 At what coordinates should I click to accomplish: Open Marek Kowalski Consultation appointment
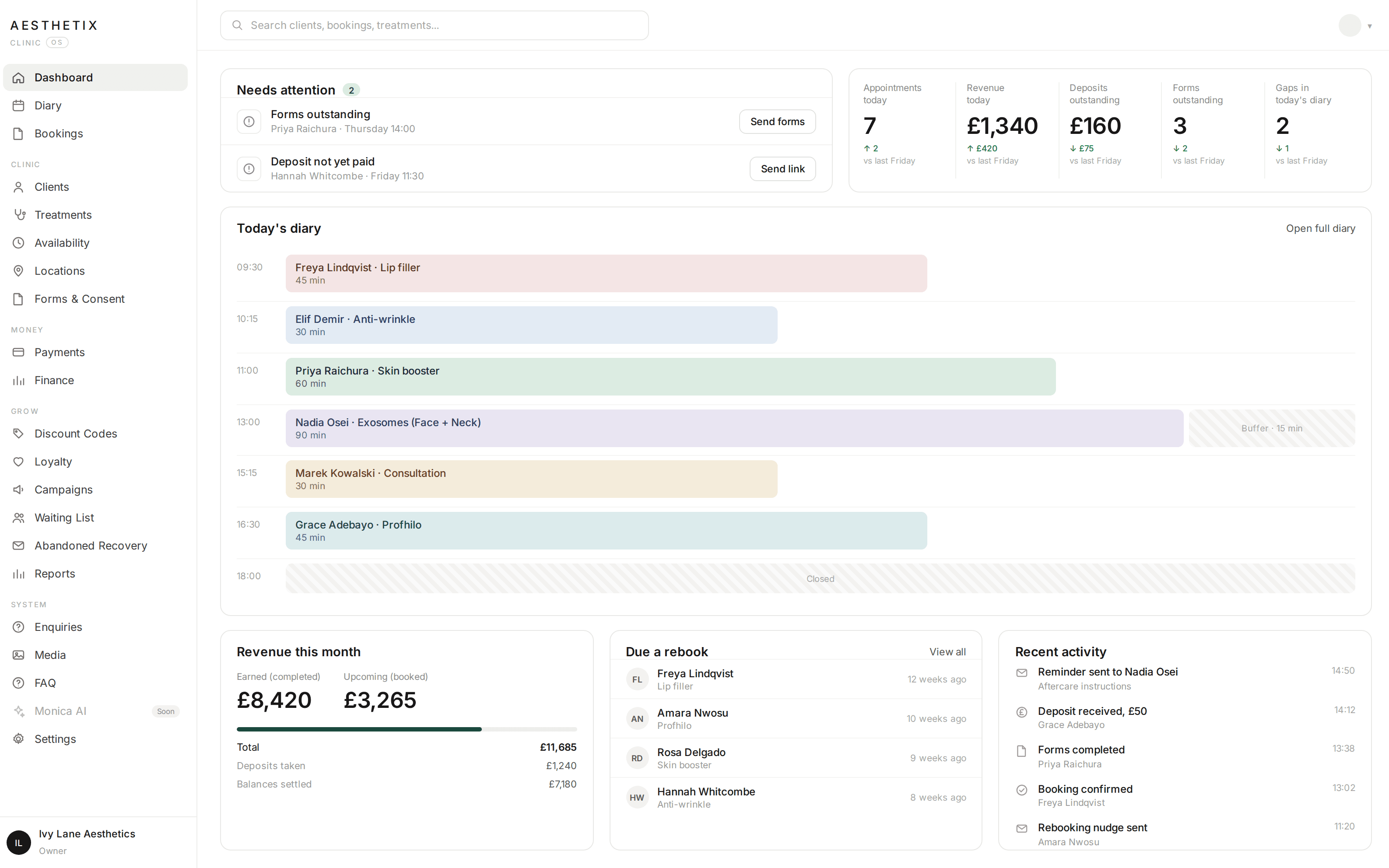[531, 479]
